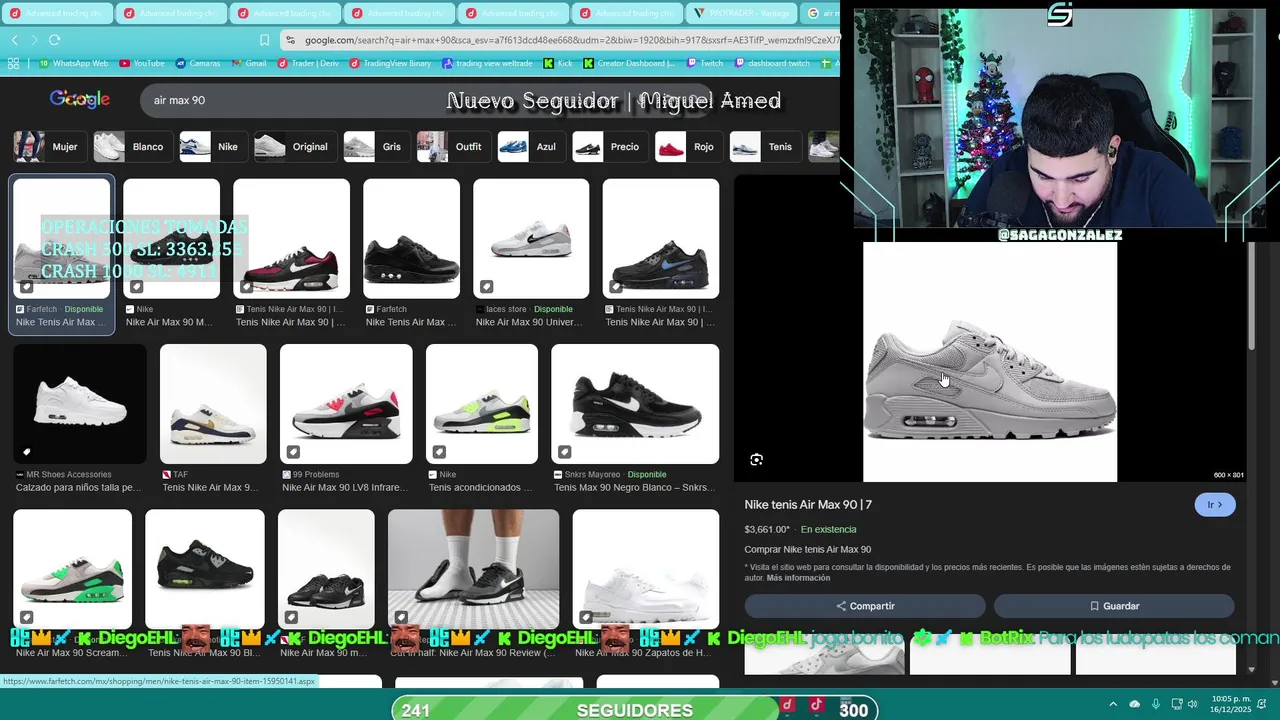Image resolution: width=1280 pixels, height=720 pixels.
Task: Open the TAF sneaker thumbnail
Action: coord(213,404)
